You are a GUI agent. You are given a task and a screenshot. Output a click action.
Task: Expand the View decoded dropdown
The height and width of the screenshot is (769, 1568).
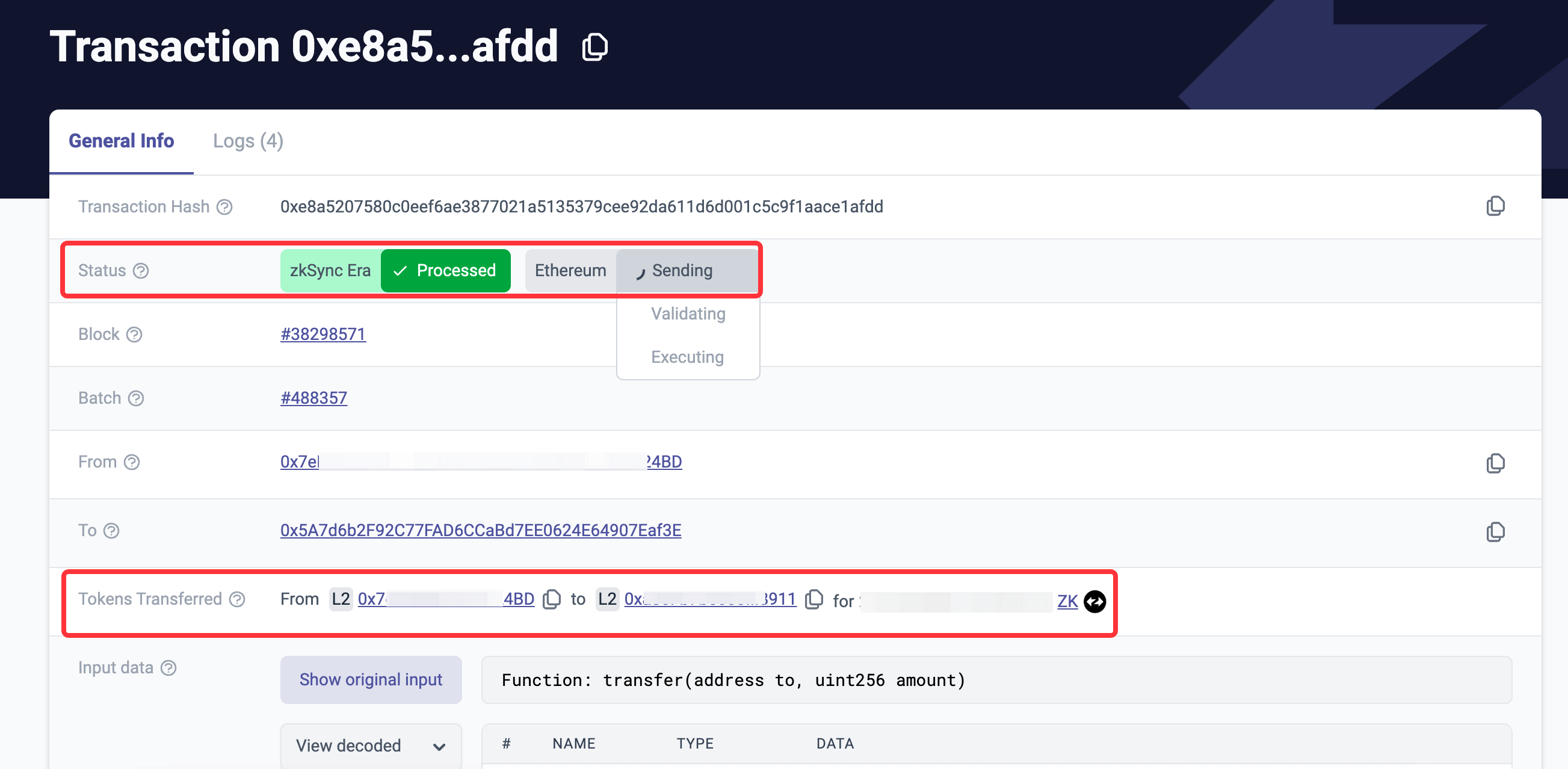pyautogui.click(x=371, y=746)
